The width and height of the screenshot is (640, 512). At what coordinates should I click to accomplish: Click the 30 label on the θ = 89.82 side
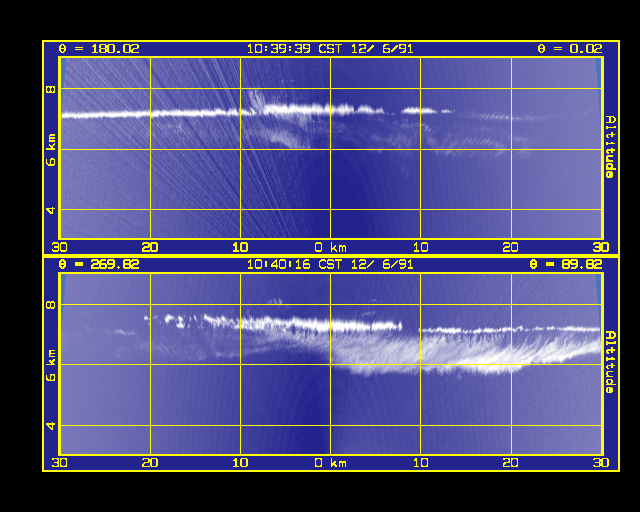click(601, 463)
